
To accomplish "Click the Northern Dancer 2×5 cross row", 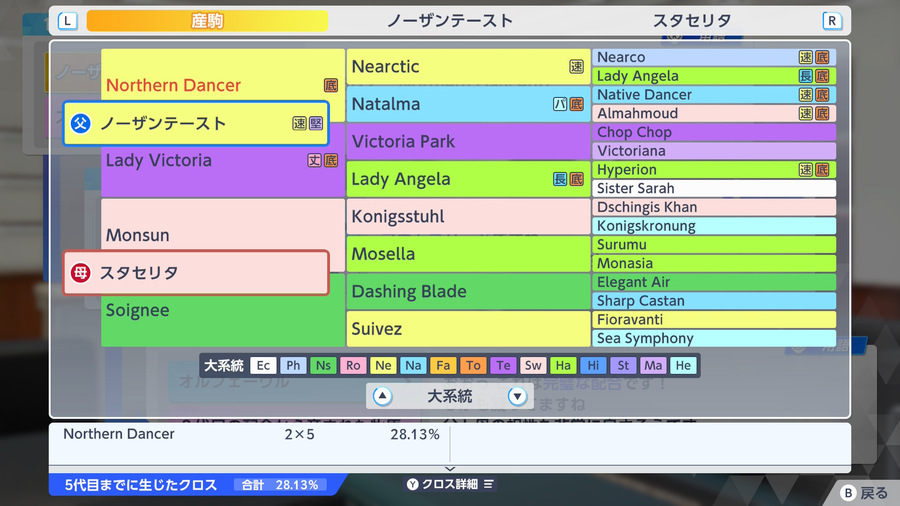I will [x=251, y=434].
